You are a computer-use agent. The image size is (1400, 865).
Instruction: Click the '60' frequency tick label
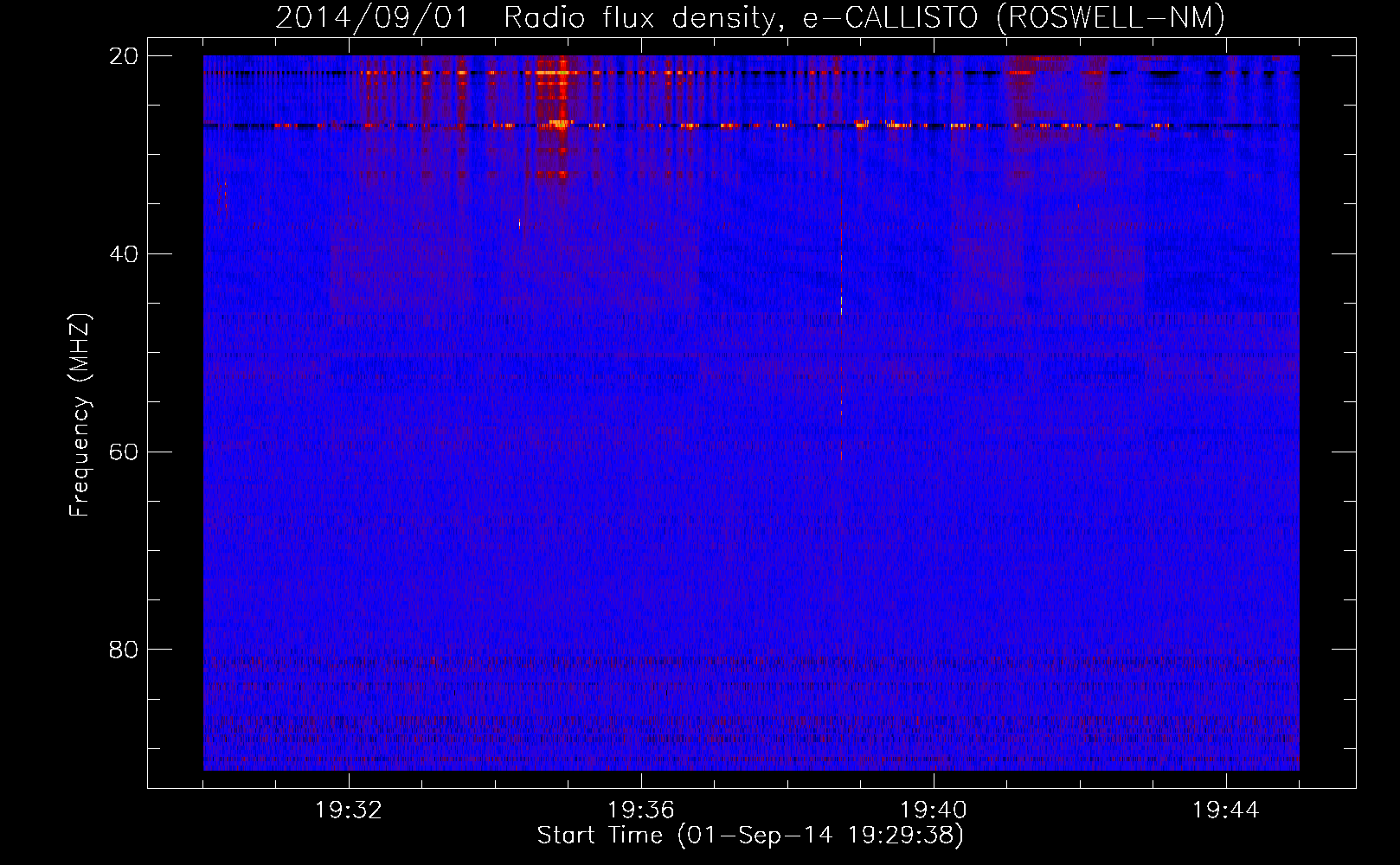click(x=124, y=452)
